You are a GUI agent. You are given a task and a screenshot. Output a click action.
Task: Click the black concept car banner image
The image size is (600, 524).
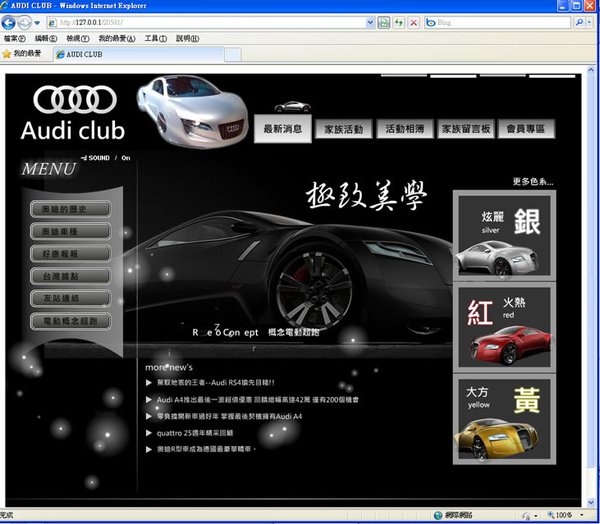(291, 274)
